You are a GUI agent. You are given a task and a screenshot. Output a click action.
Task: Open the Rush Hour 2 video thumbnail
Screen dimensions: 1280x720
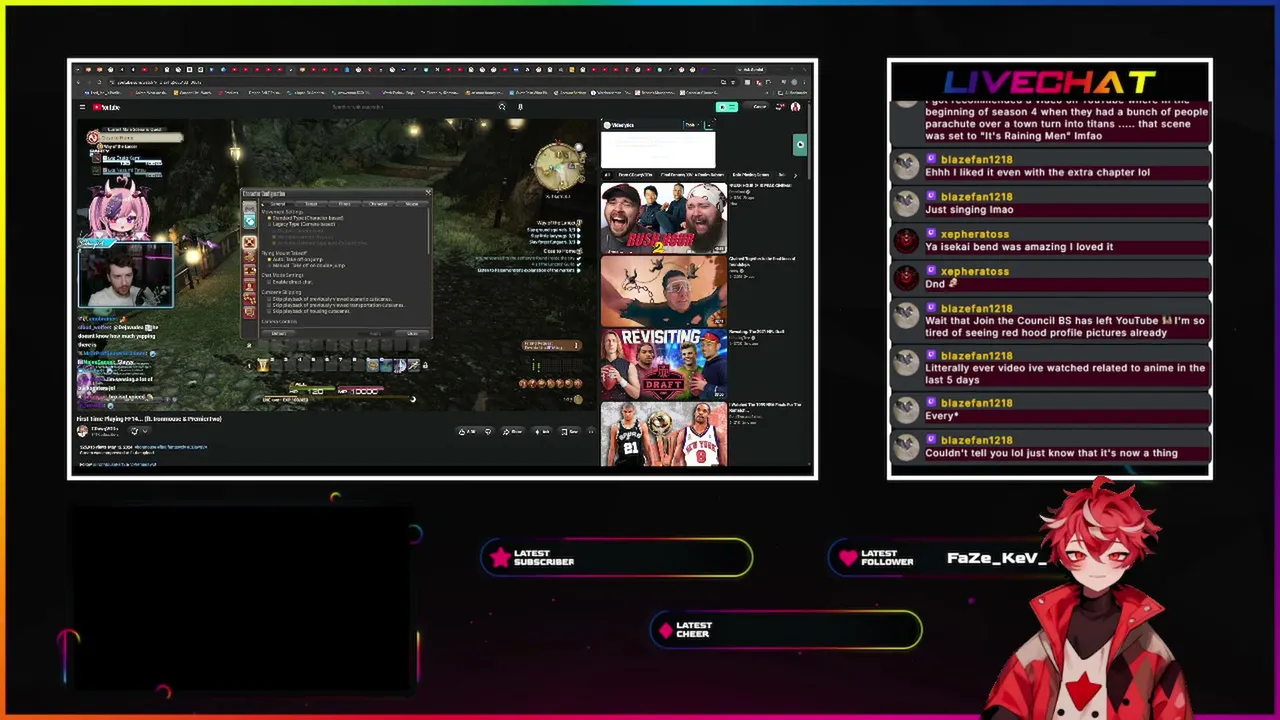[x=663, y=220]
